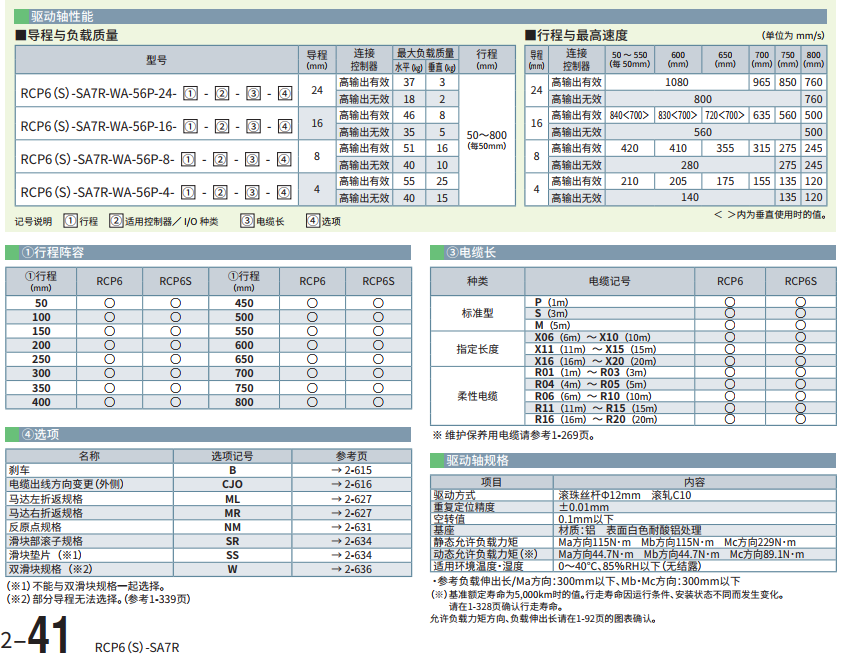Select stroke 250 in the lineup table
This screenshot has height=655, width=845.
tap(41, 359)
